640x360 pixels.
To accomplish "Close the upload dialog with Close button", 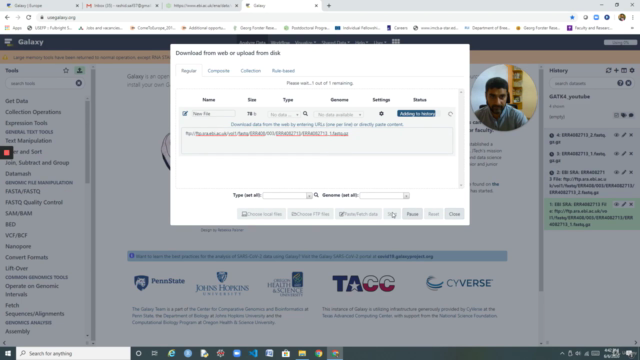I will click(454, 214).
